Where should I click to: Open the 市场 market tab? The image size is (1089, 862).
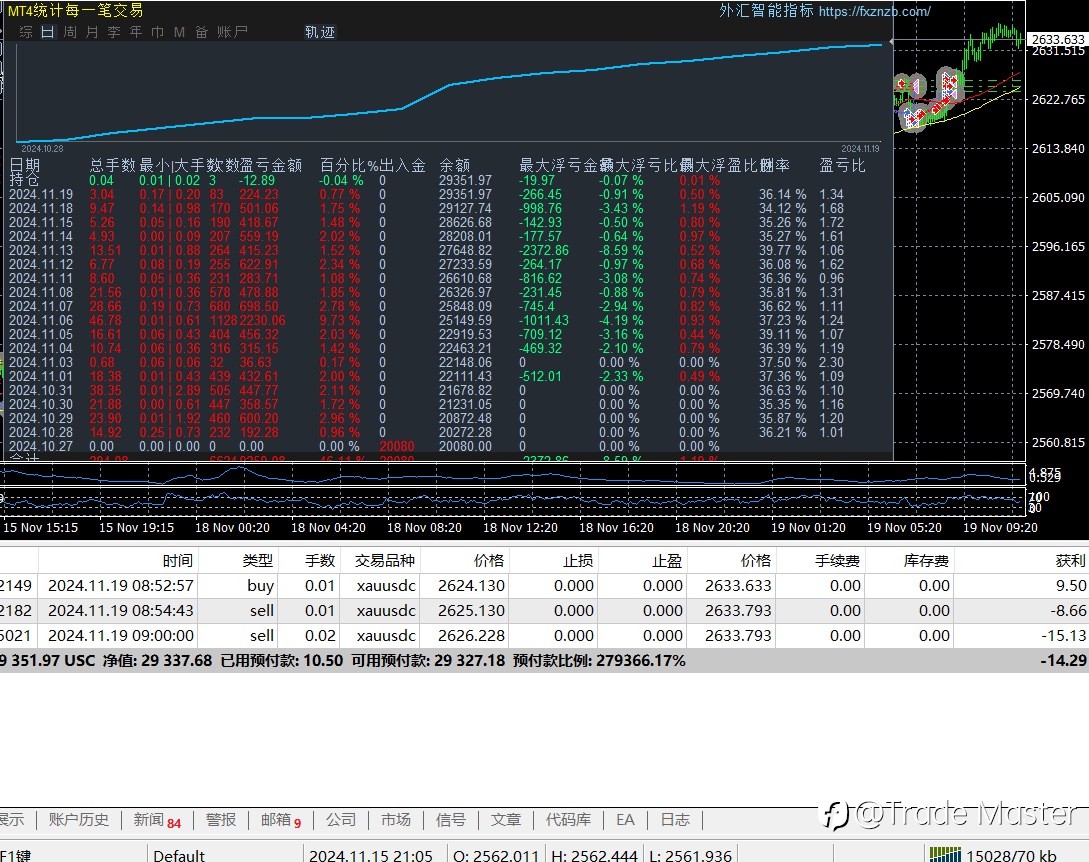pyautogui.click(x=396, y=820)
